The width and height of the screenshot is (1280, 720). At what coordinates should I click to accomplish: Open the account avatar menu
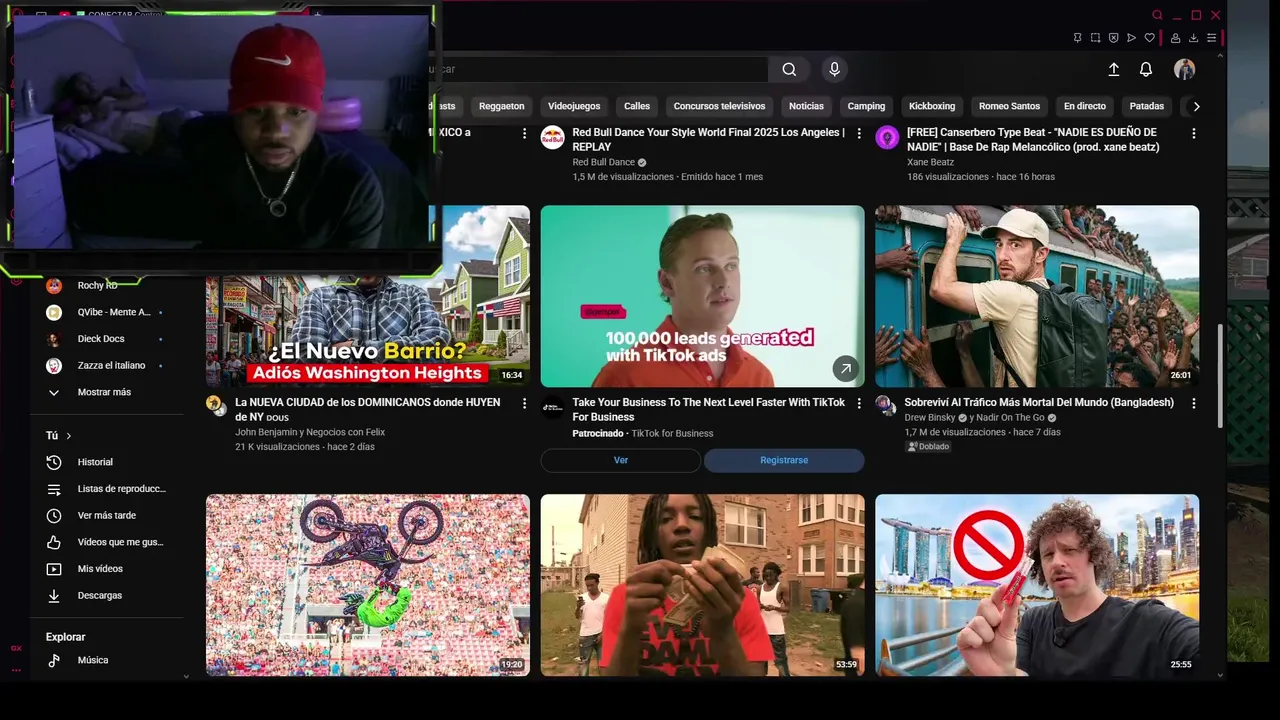1184,69
